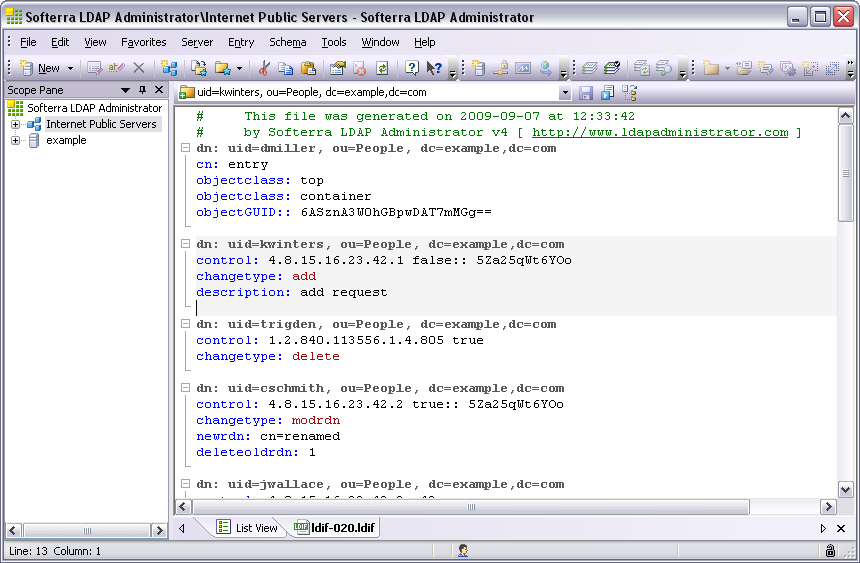Open the Properties toolbar icon

pos(337,68)
